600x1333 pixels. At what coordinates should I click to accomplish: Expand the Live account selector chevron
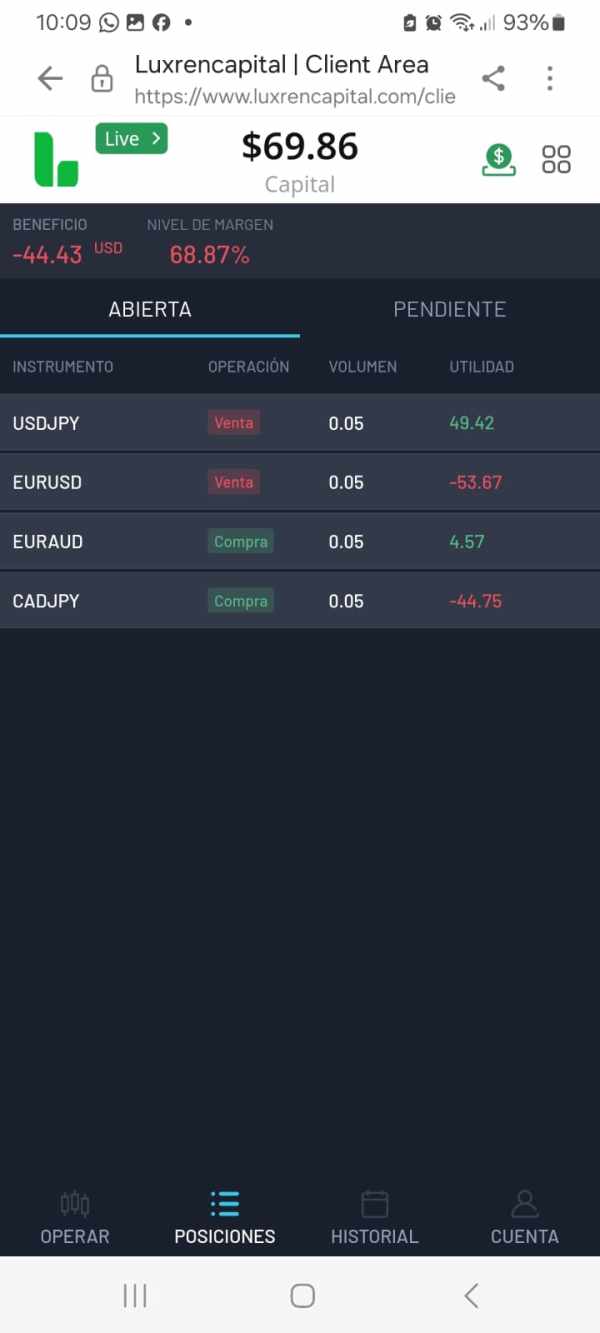tap(156, 139)
